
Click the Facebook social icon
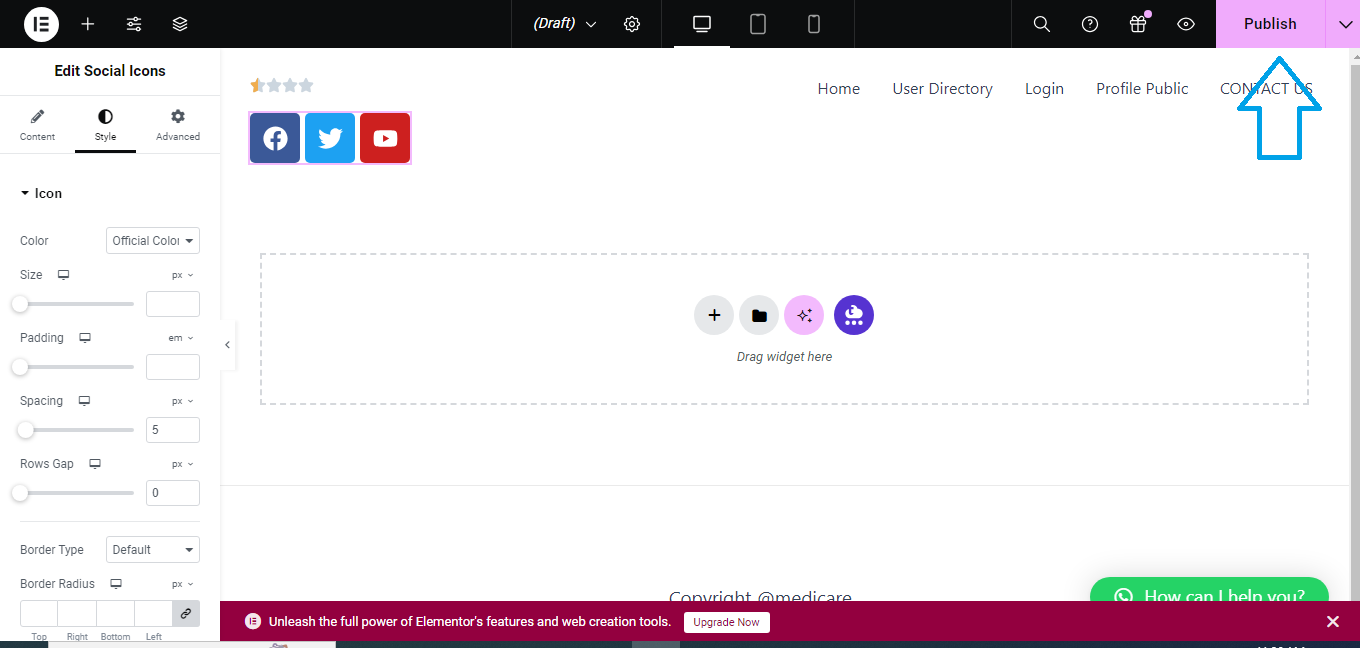pyautogui.click(x=275, y=138)
